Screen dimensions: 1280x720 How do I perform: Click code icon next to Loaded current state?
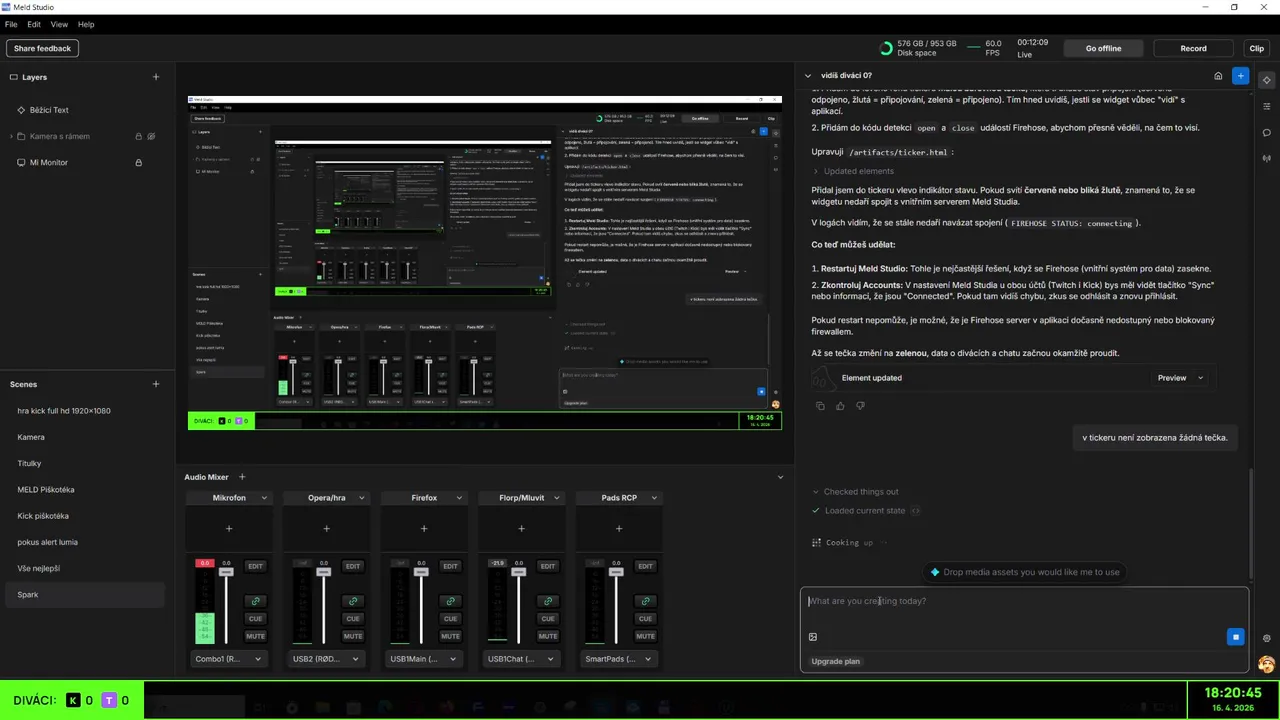tap(915, 511)
